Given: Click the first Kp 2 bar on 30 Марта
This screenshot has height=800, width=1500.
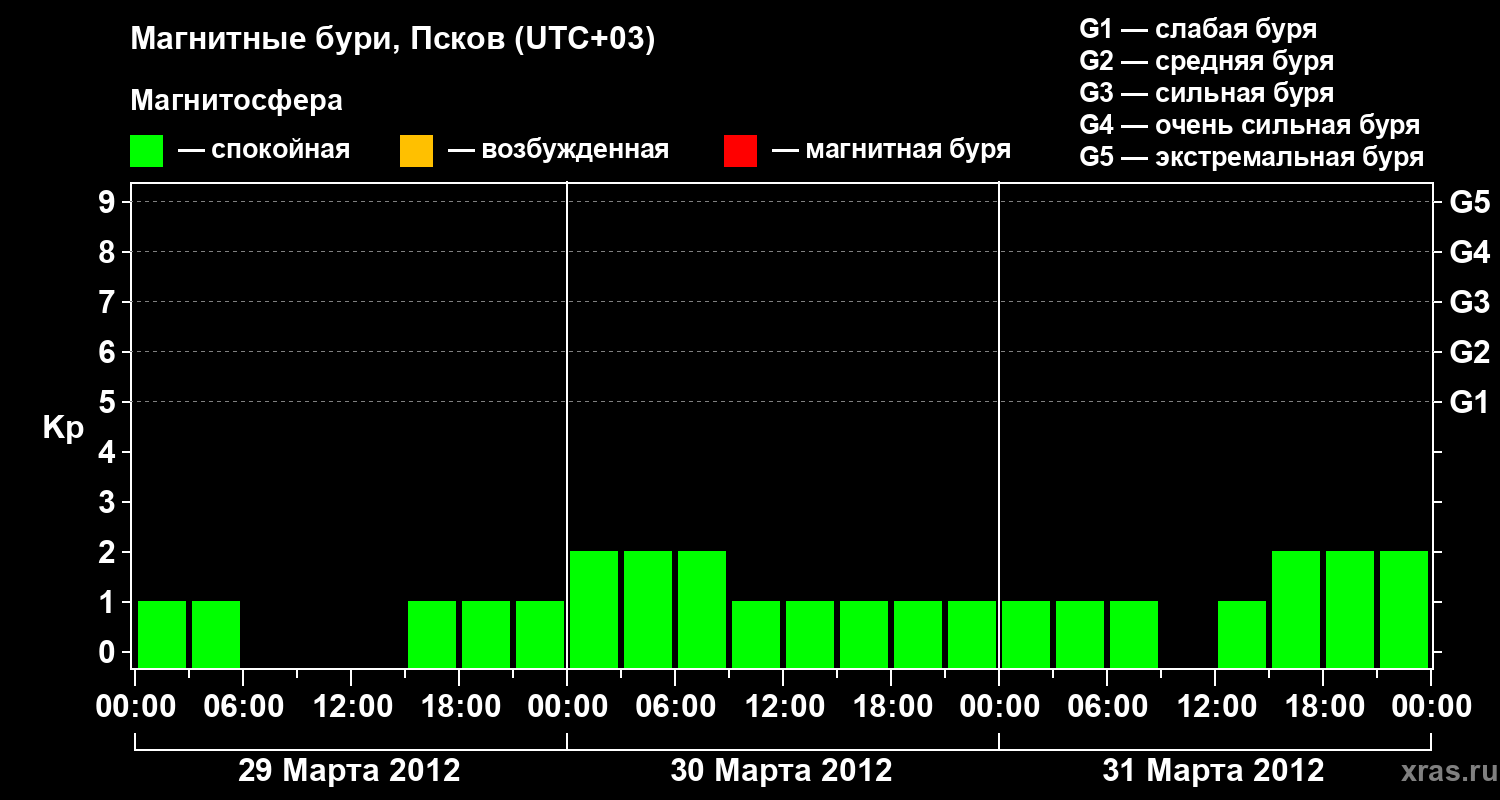Looking at the screenshot, I should [594, 609].
